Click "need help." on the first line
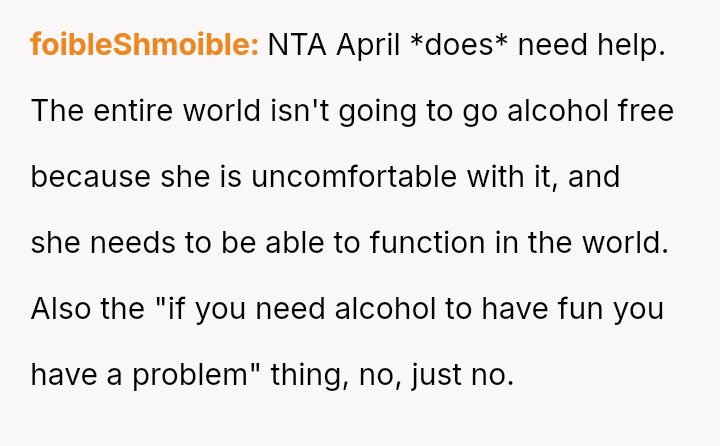 coord(592,45)
